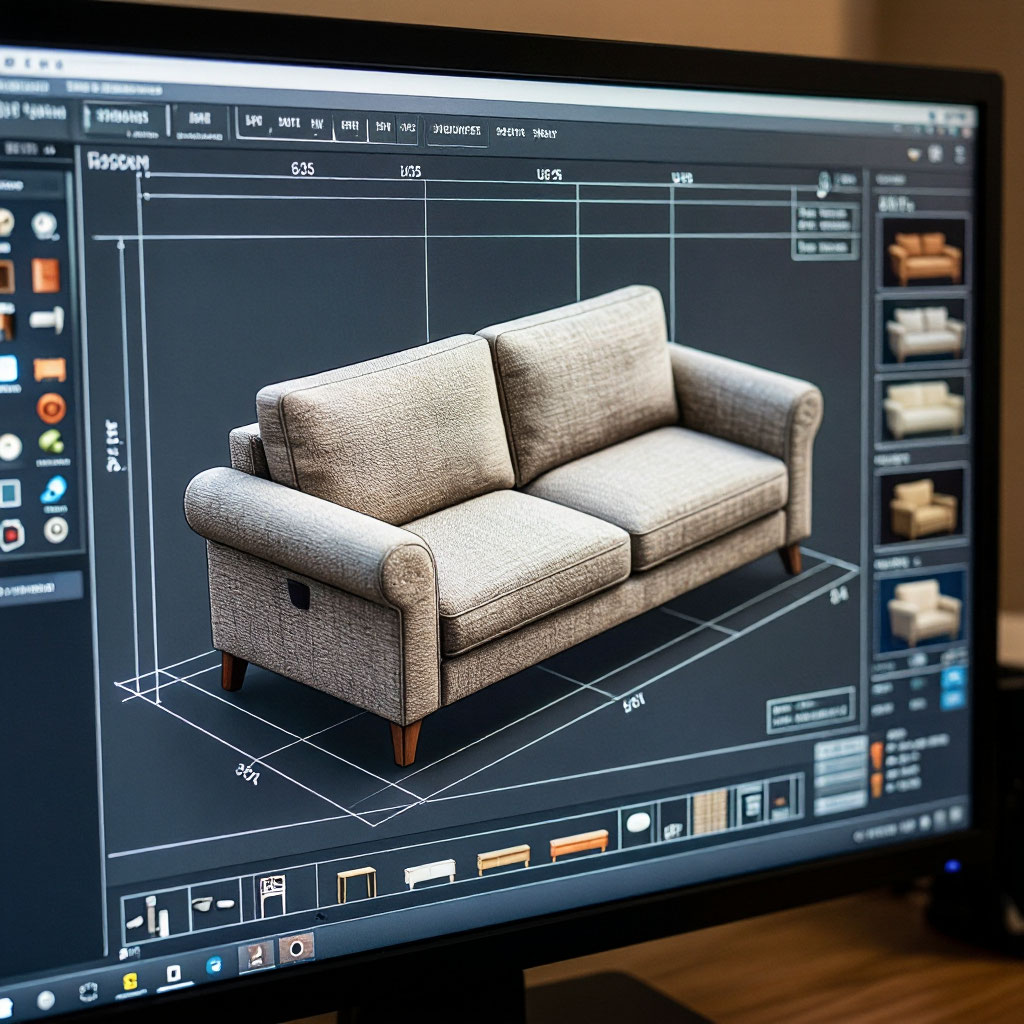
Task: Click the lower blue button in right panel
Action: (953, 699)
